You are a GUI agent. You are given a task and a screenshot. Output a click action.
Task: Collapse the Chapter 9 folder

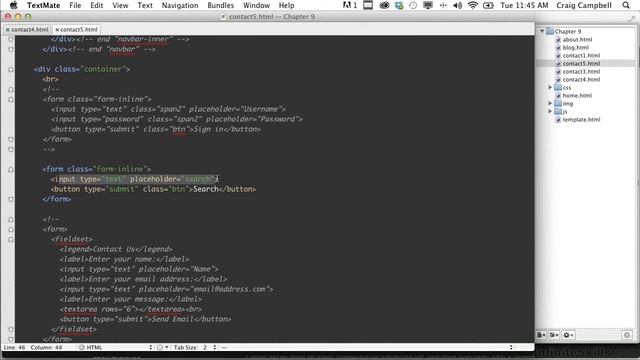pos(542,31)
